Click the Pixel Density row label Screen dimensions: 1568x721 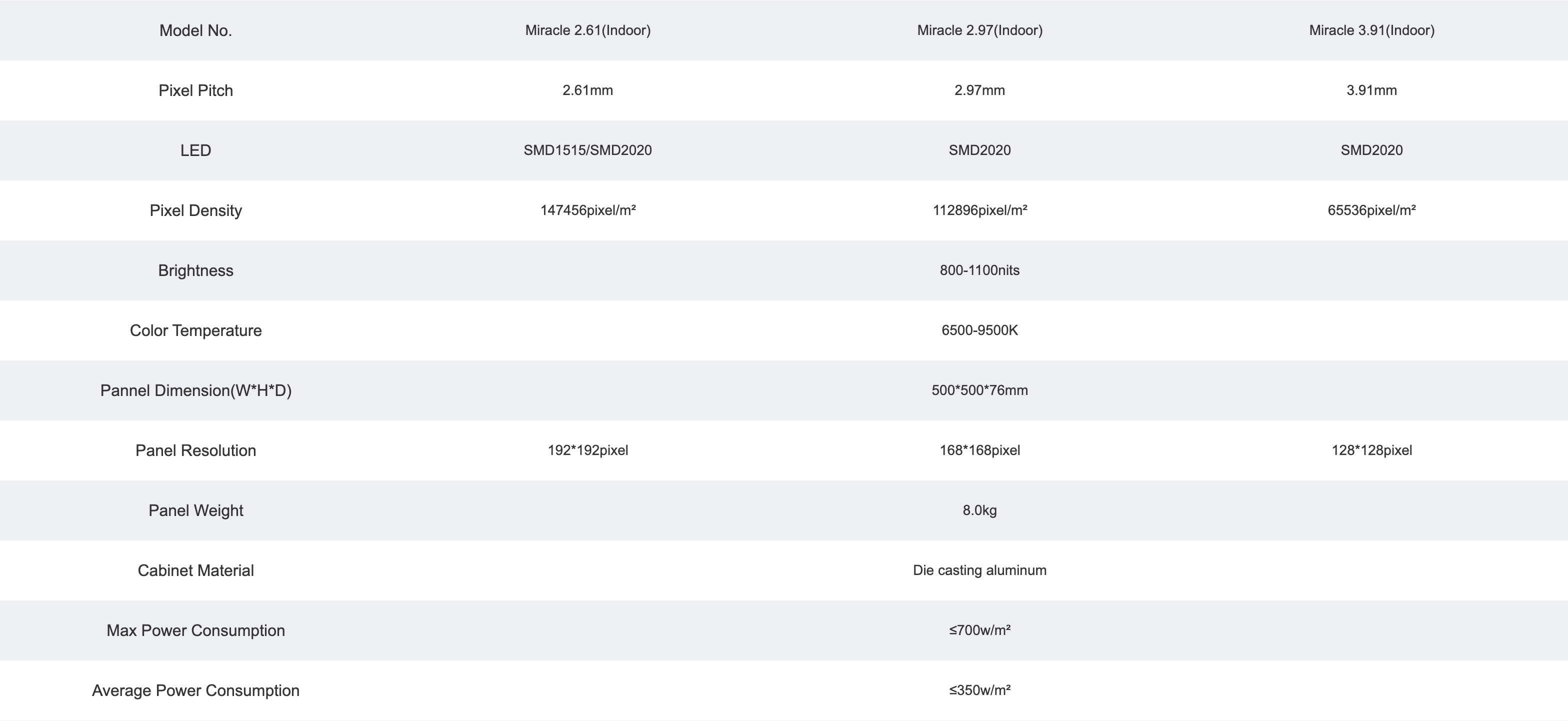[195, 210]
